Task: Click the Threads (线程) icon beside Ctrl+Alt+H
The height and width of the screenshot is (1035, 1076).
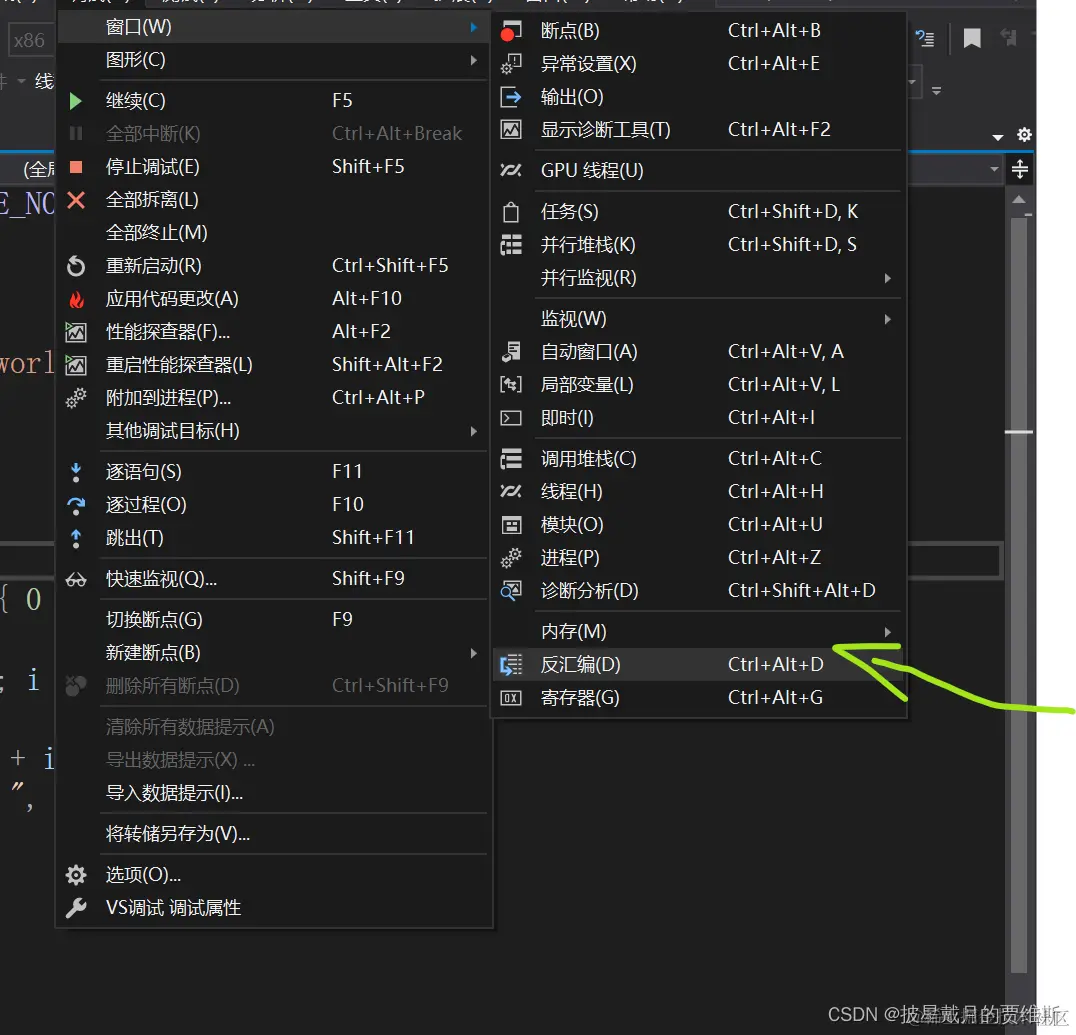Action: [x=511, y=491]
